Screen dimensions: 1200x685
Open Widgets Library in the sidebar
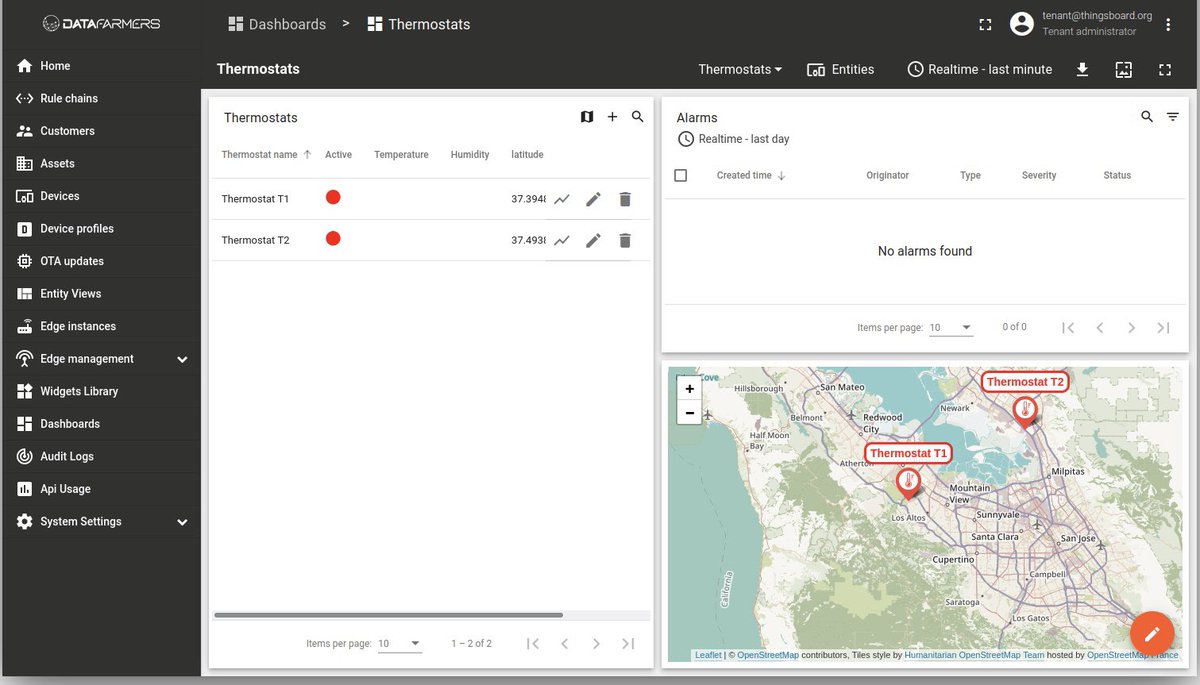(101, 391)
